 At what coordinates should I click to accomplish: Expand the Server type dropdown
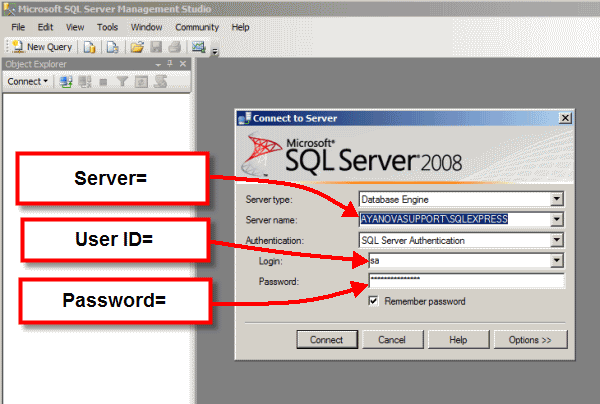tap(557, 199)
